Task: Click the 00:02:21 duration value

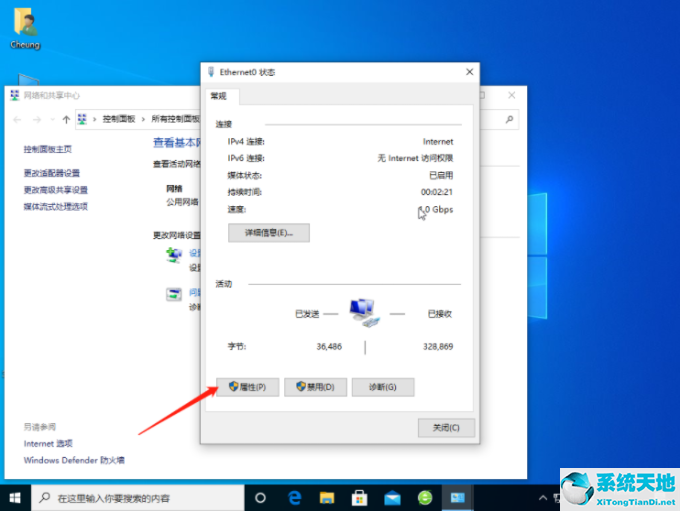Action: pyautogui.click(x=437, y=192)
